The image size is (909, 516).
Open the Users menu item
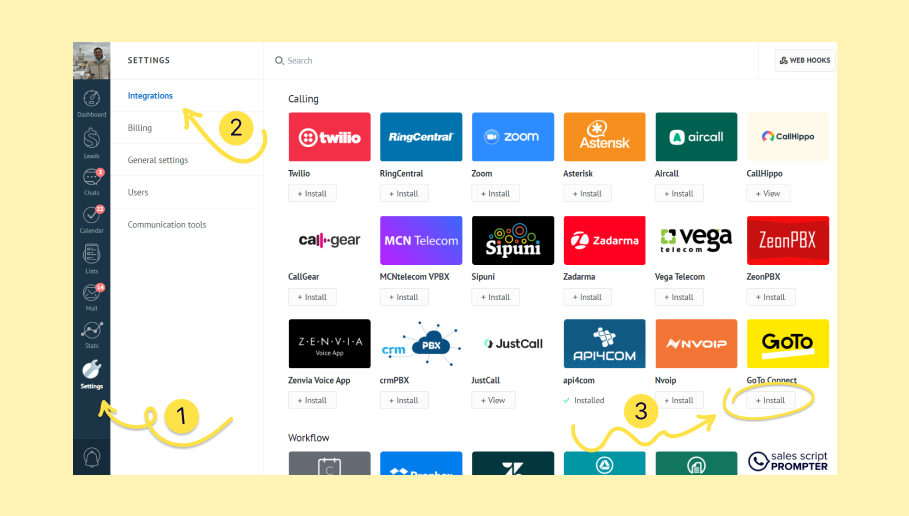[x=138, y=192]
